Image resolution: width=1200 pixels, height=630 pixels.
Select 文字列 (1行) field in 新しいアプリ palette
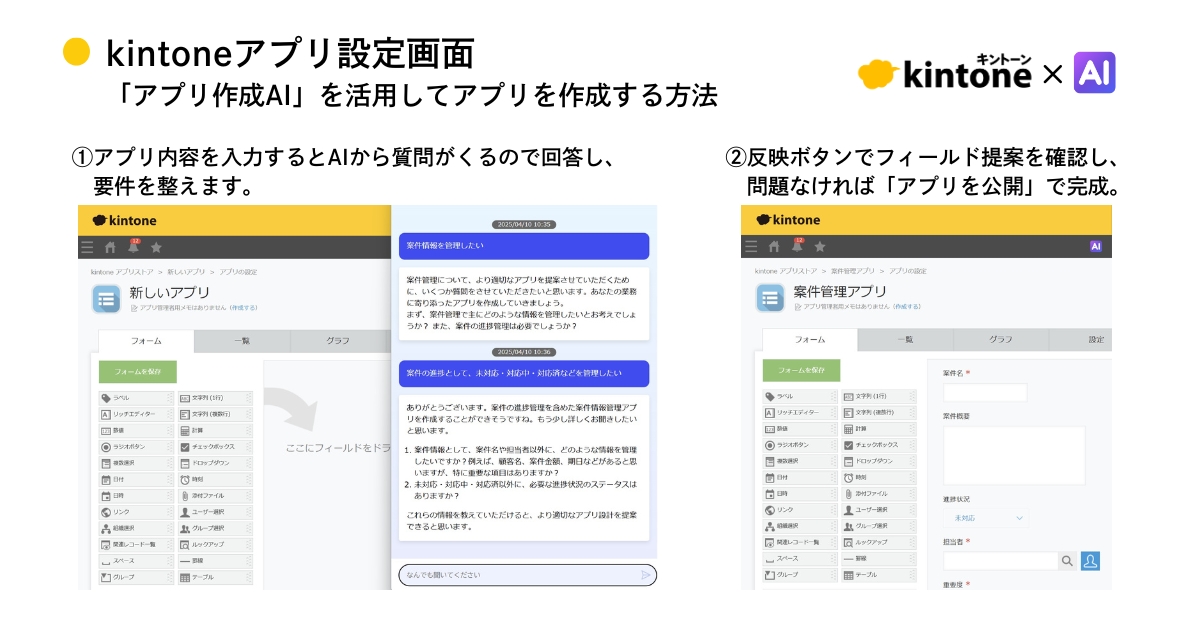(x=216, y=397)
